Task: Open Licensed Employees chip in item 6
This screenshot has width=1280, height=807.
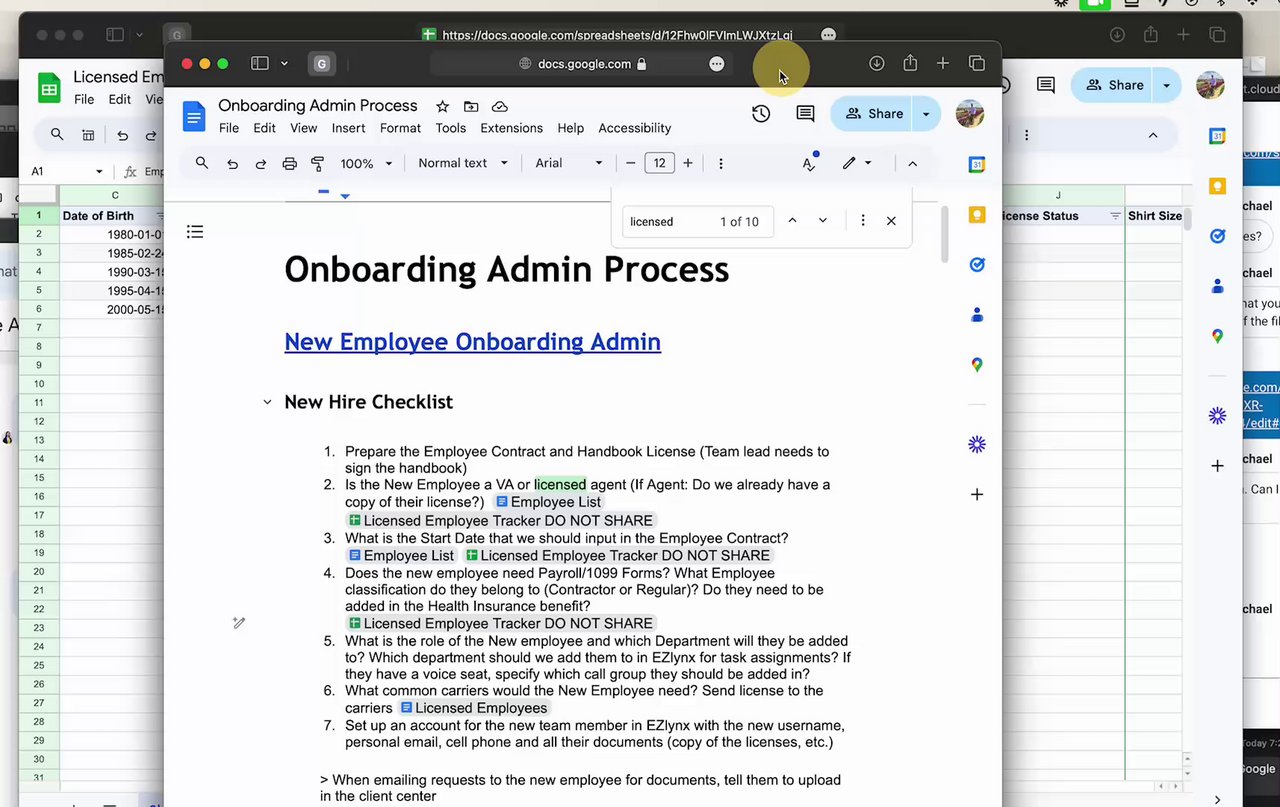Action: [473, 708]
